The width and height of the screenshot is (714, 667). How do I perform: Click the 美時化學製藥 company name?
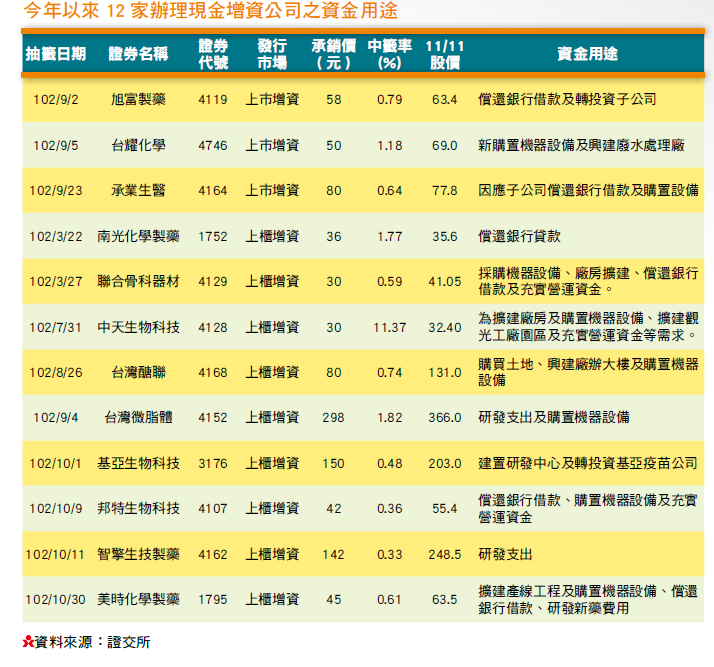[138, 599]
